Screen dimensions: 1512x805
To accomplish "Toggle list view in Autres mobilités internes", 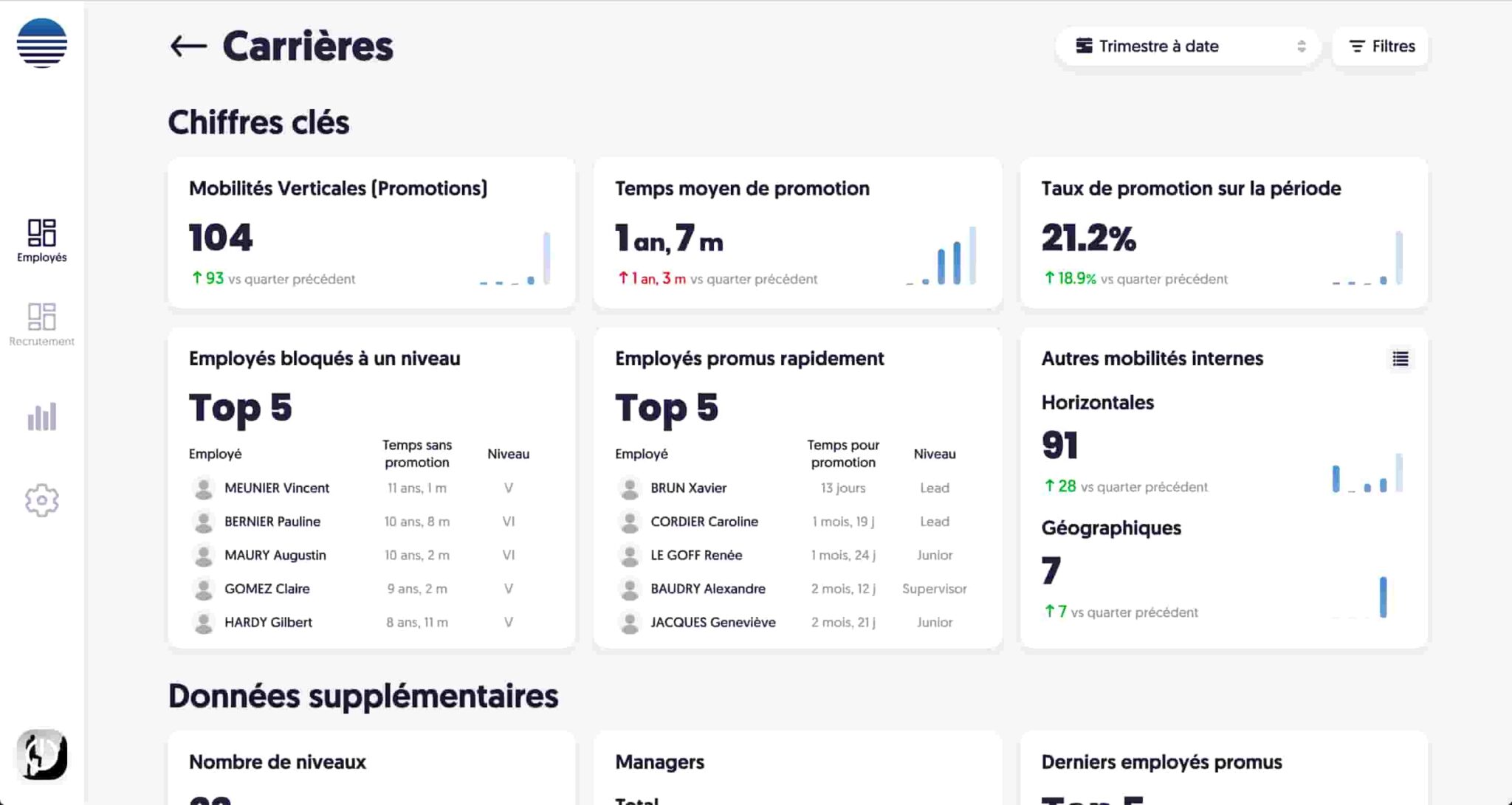I will [x=1400, y=359].
